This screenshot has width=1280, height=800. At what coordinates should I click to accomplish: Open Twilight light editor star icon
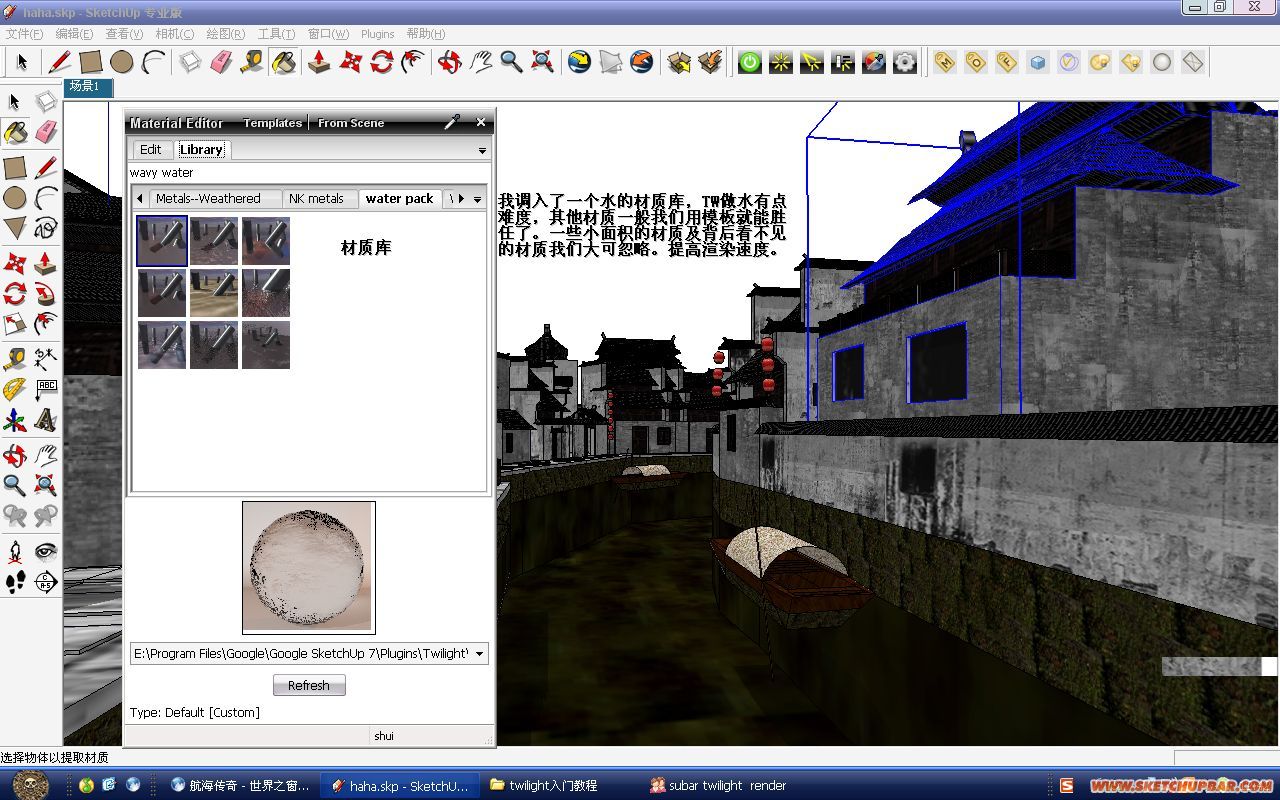(781, 62)
